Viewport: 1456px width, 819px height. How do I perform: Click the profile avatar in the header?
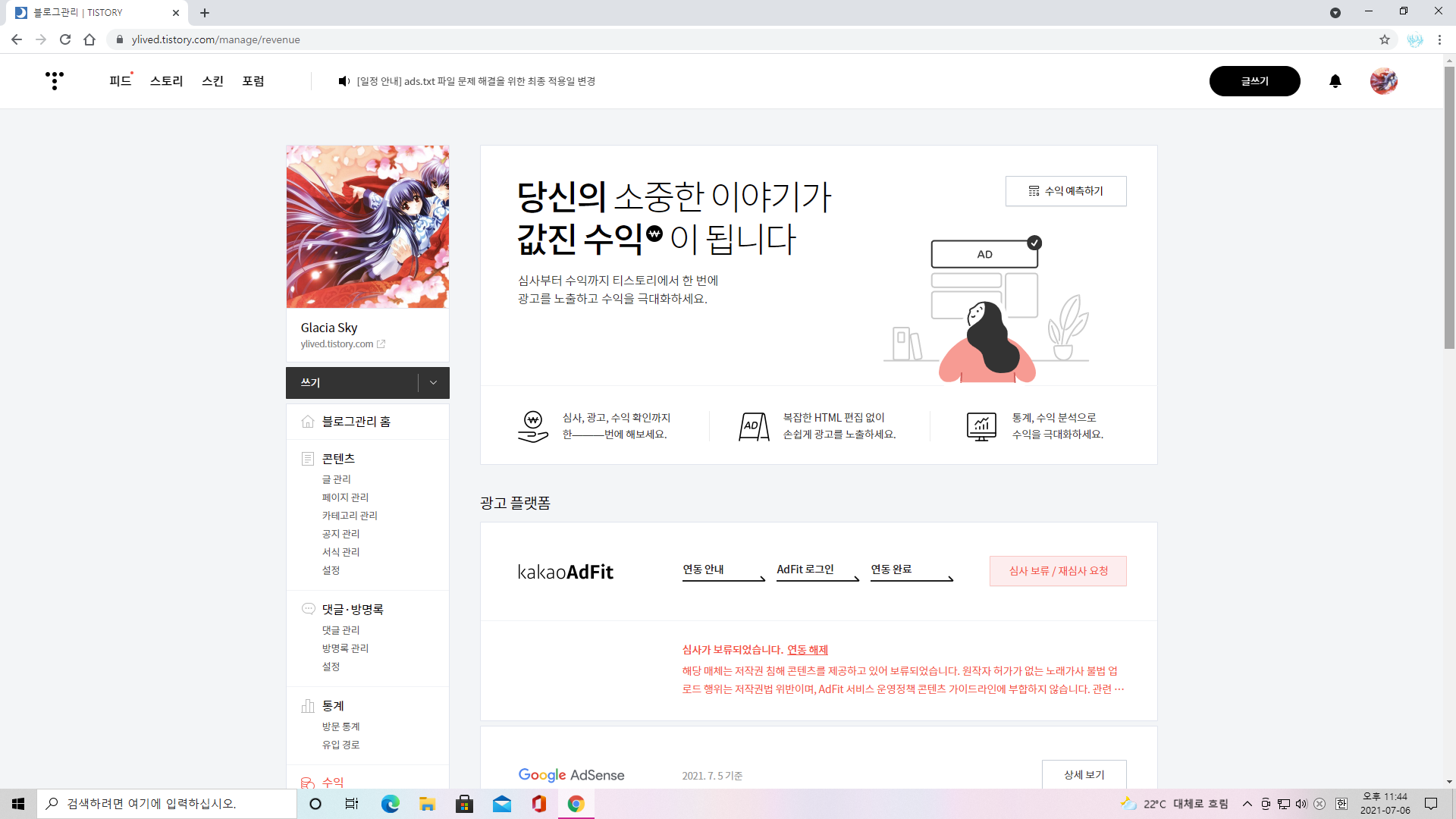pos(1383,81)
